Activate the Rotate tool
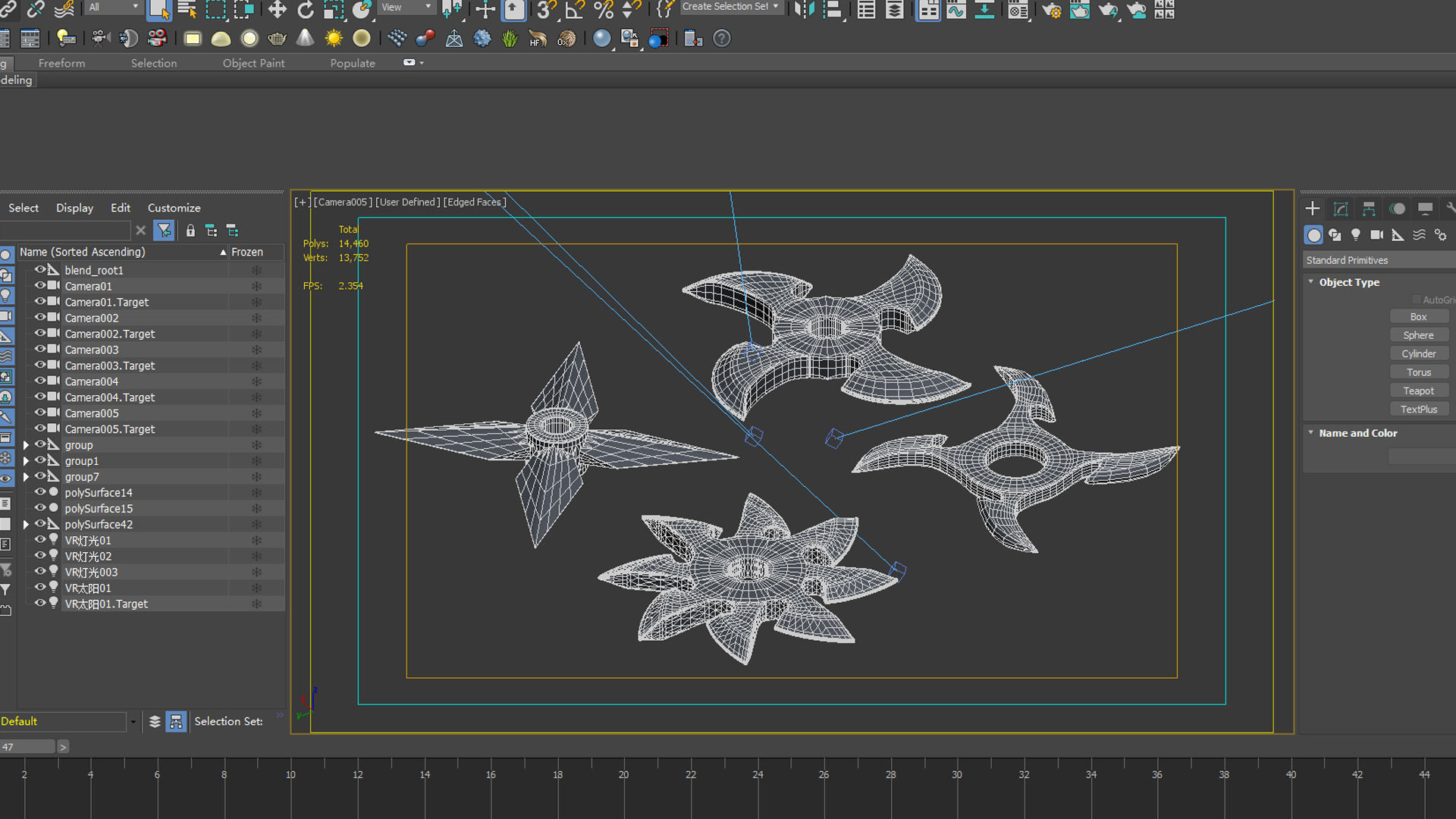1456x819 pixels. pyautogui.click(x=305, y=10)
